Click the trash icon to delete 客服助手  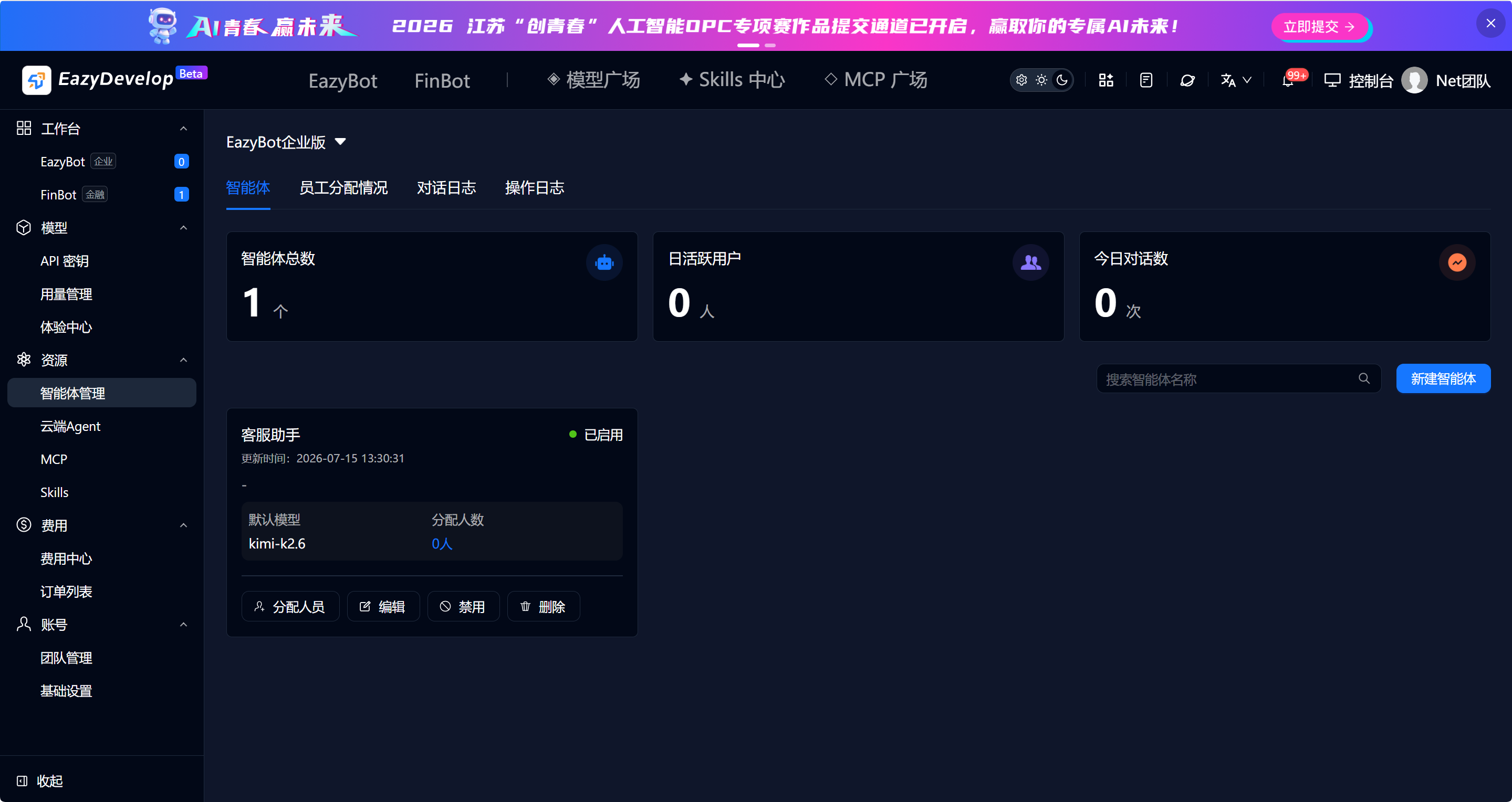click(x=525, y=606)
